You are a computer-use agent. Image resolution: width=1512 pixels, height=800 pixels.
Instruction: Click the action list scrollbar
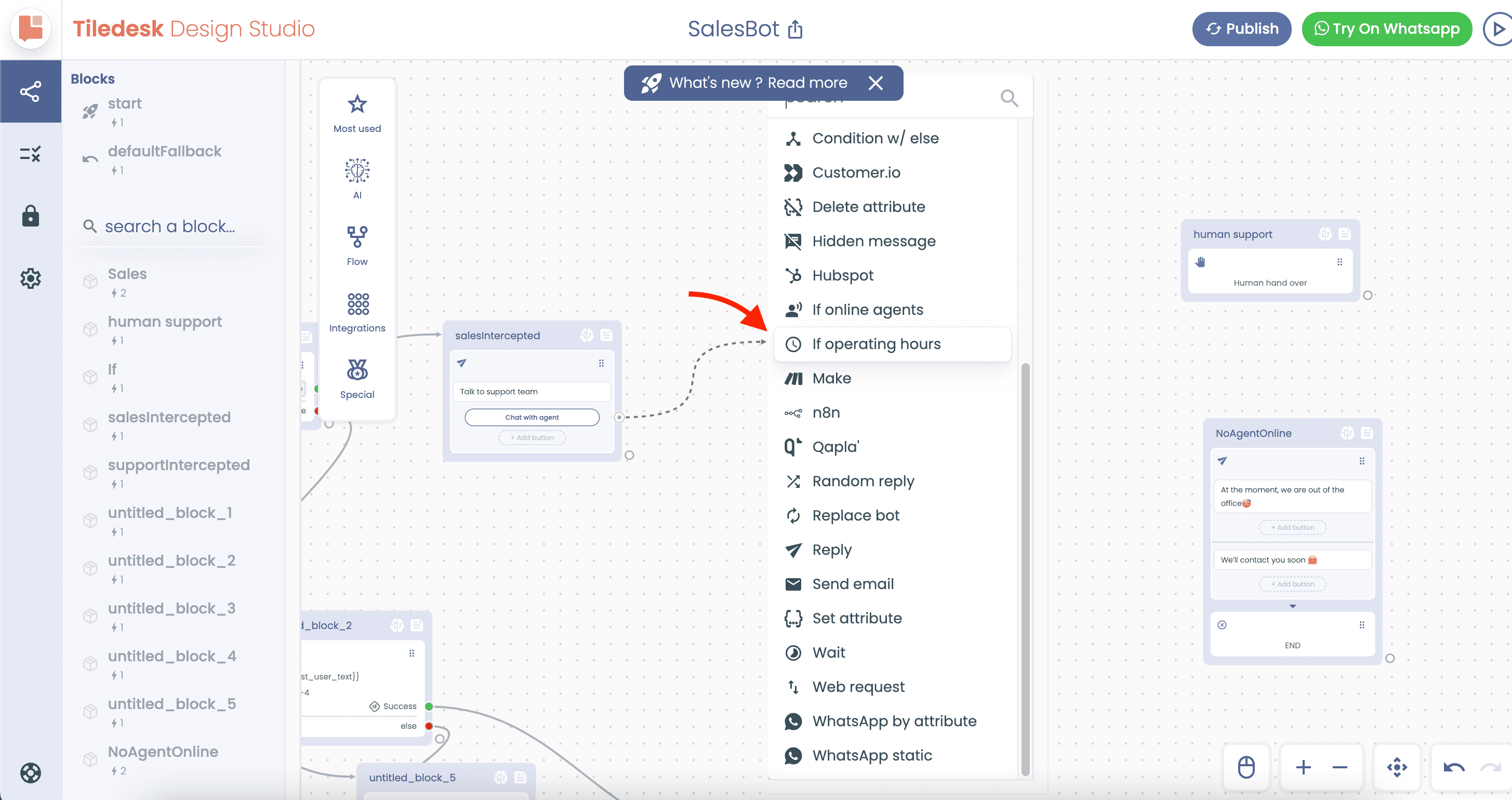coord(1026,569)
